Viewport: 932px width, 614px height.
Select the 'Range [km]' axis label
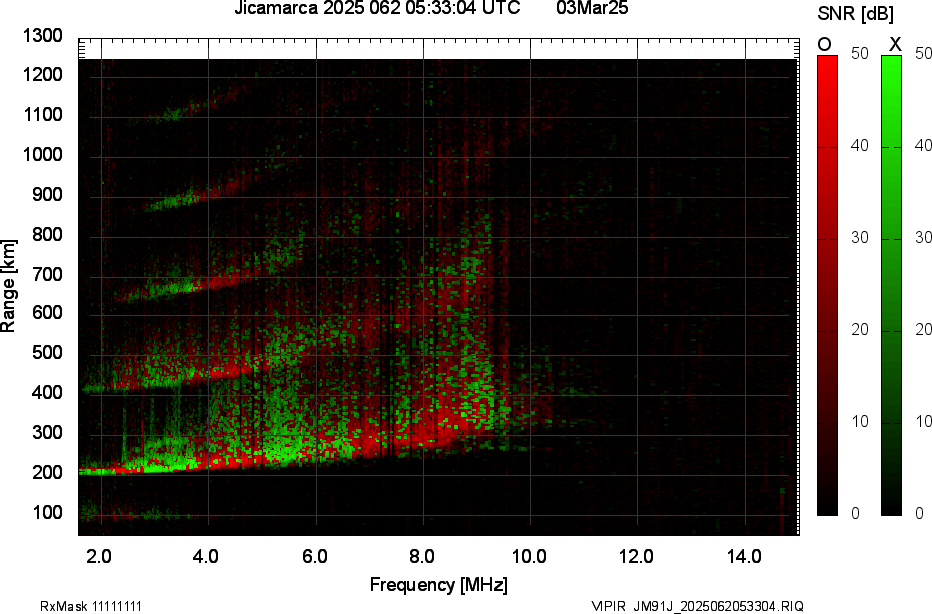click(8, 286)
